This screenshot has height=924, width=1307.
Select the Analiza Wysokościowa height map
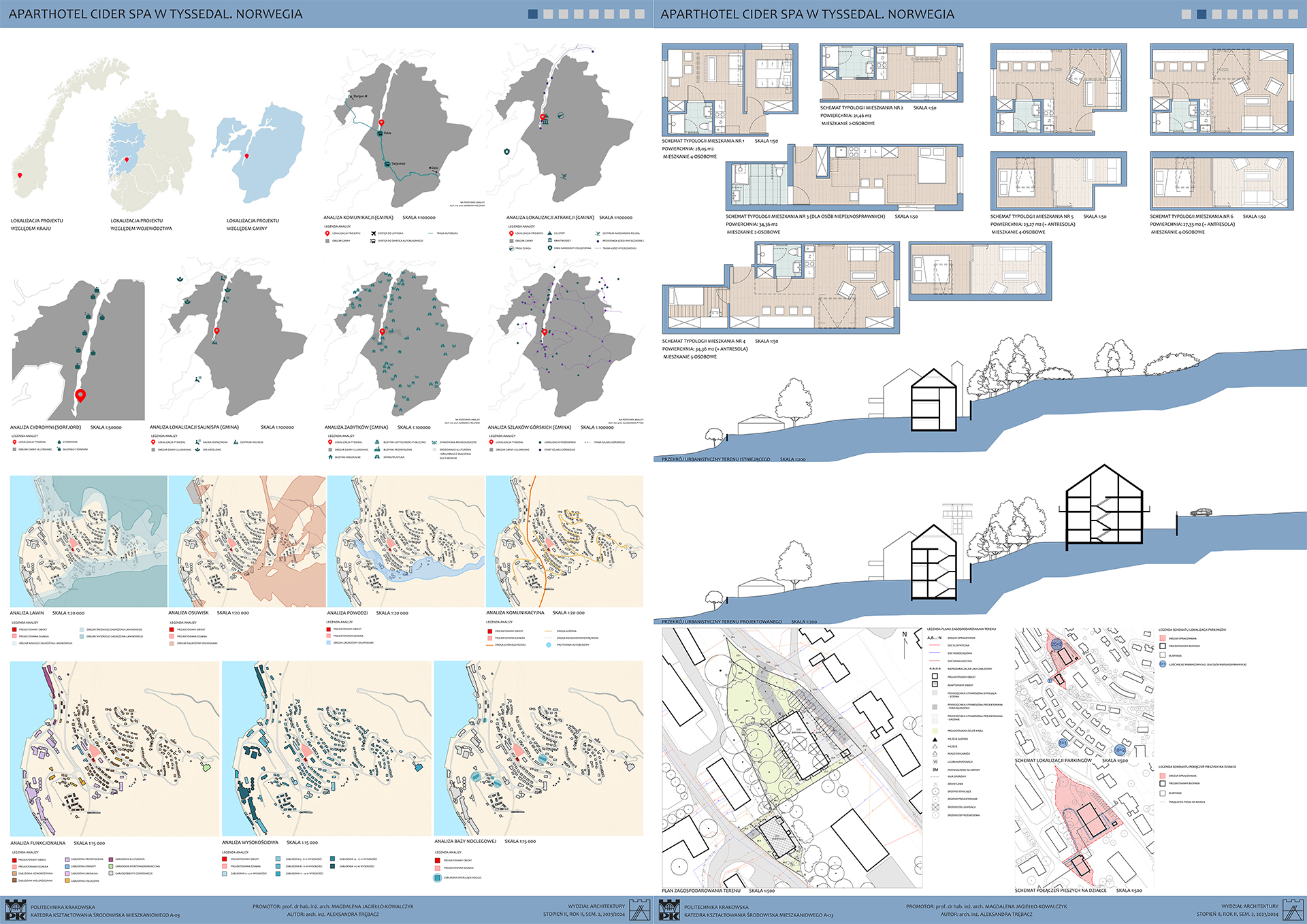(327, 748)
